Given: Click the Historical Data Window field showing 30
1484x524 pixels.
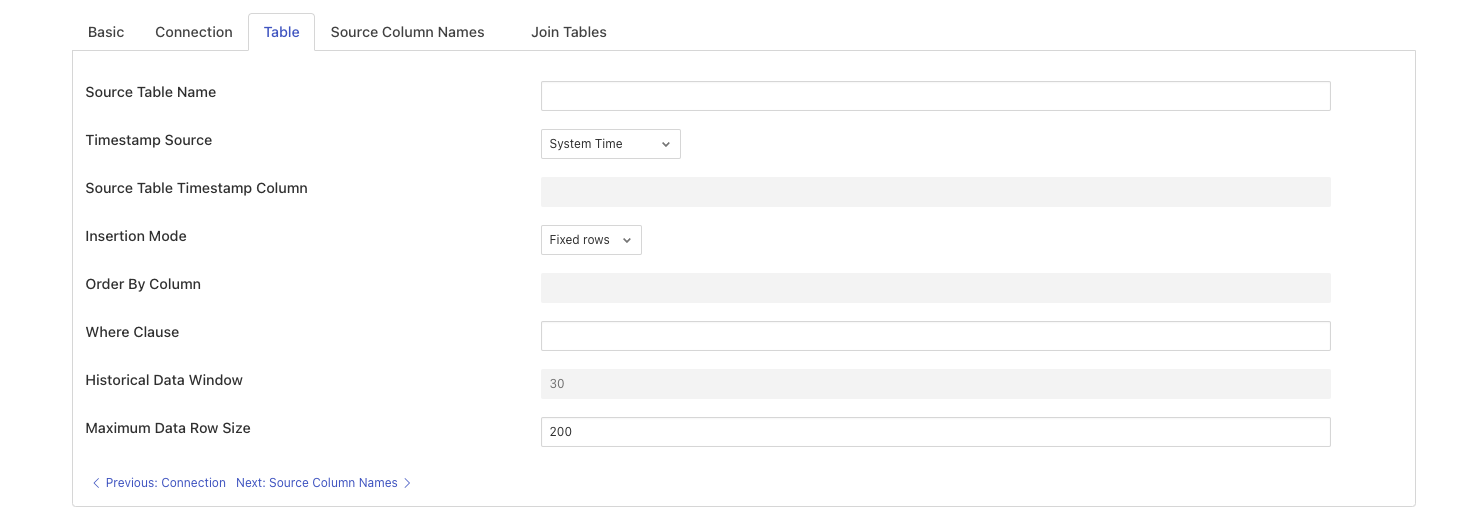Looking at the screenshot, I should pyautogui.click(x=935, y=384).
